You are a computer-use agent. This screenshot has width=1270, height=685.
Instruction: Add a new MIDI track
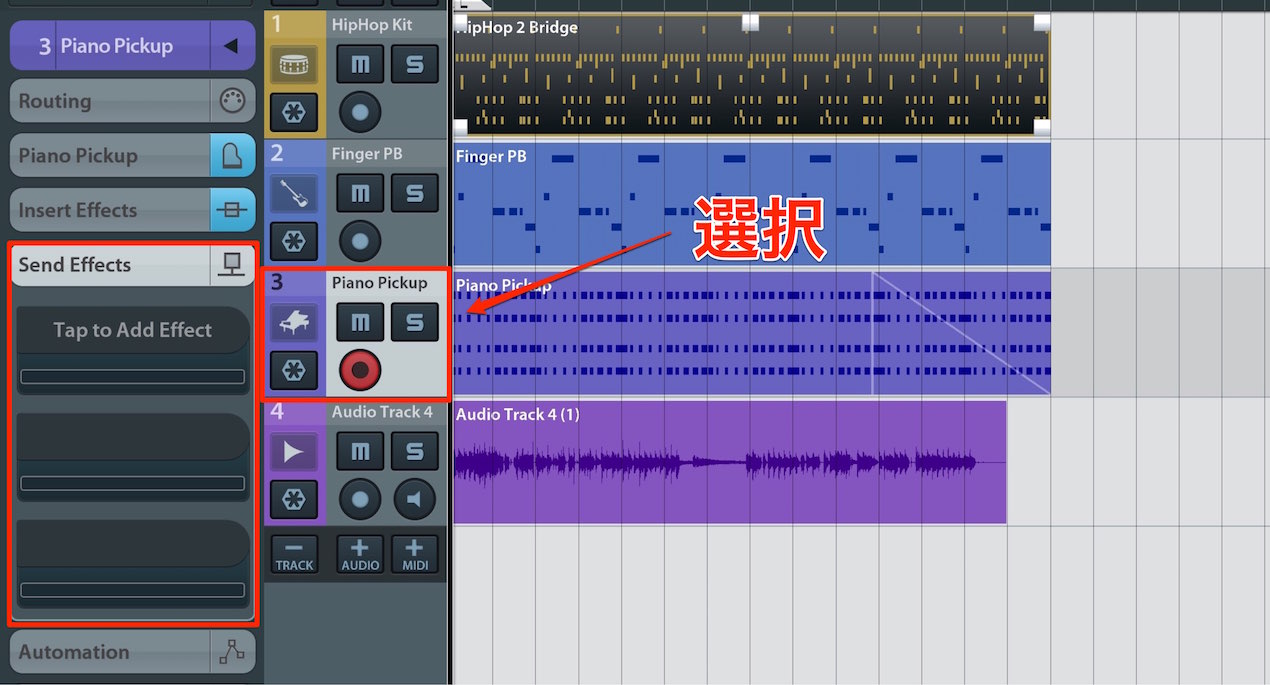tap(414, 554)
